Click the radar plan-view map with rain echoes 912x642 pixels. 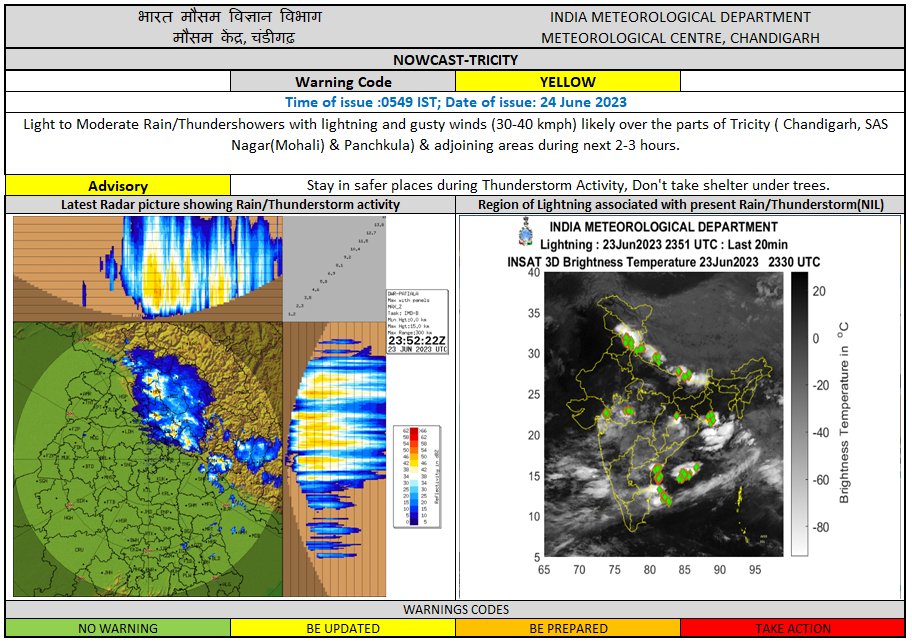point(148,459)
